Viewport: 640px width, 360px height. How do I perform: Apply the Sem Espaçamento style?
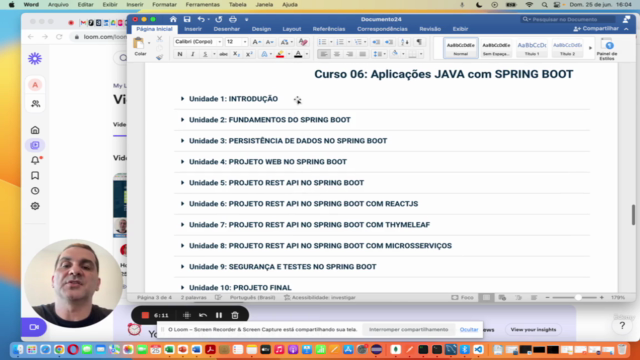[496, 48]
